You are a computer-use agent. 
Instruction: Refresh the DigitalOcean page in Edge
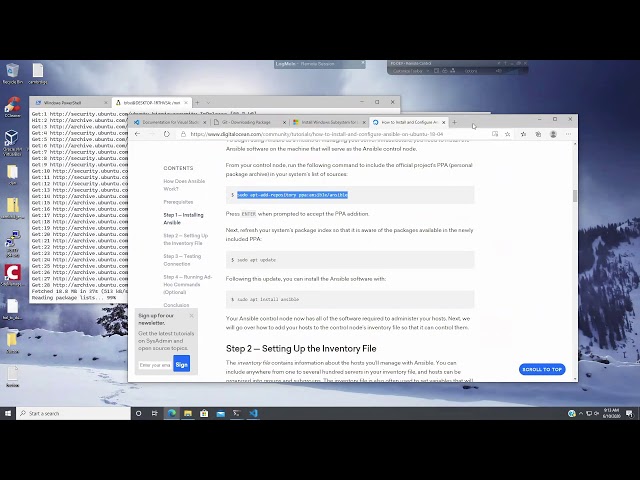167,134
